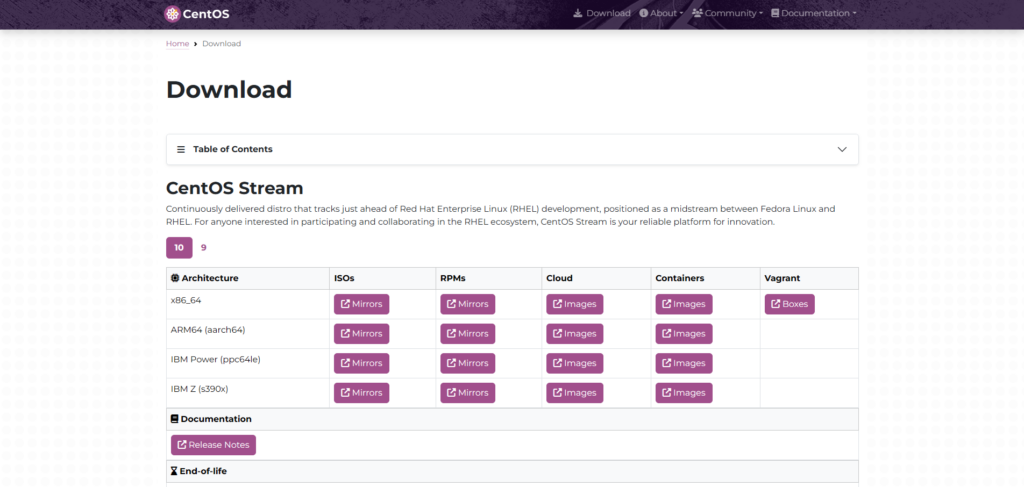Click the Cloud column header

coord(596,278)
